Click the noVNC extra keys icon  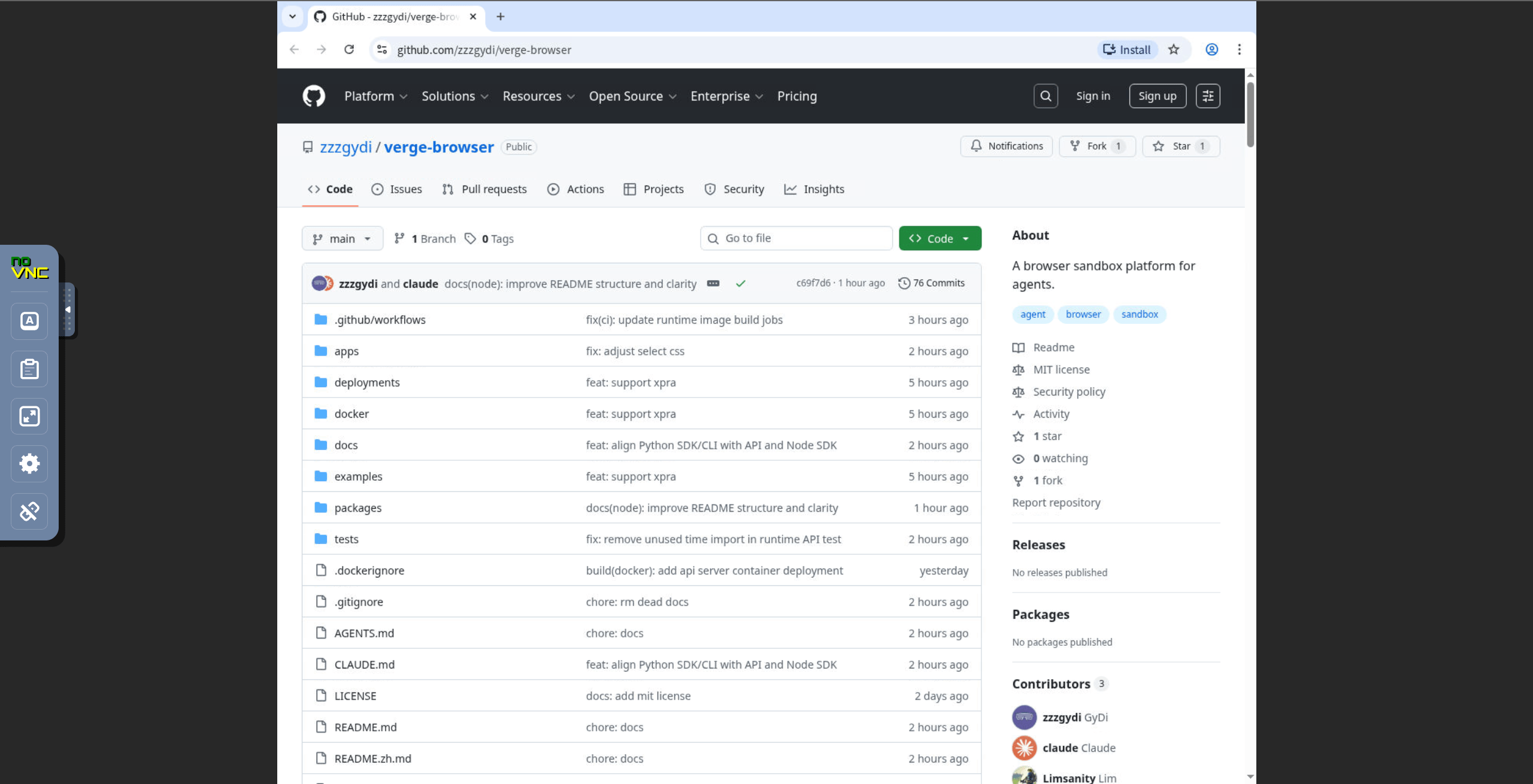tap(29, 321)
